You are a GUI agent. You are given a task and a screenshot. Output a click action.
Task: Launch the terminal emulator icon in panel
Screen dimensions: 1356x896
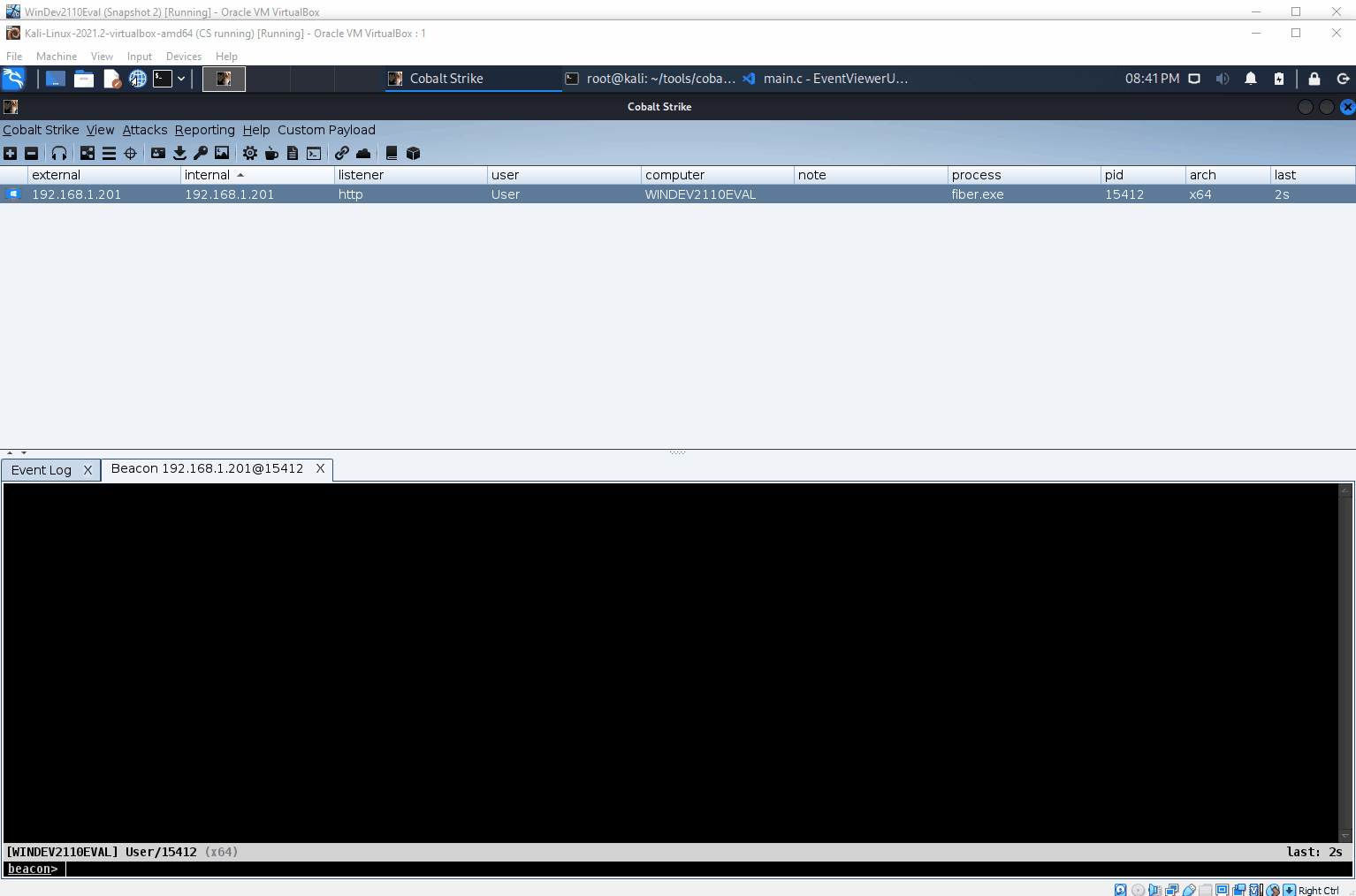(163, 79)
